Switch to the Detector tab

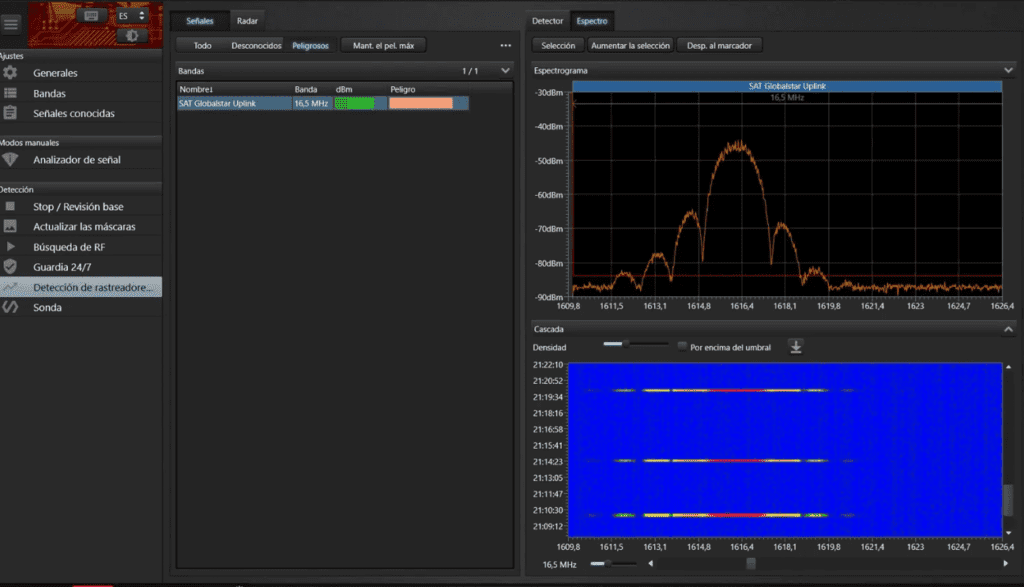[547, 21]
